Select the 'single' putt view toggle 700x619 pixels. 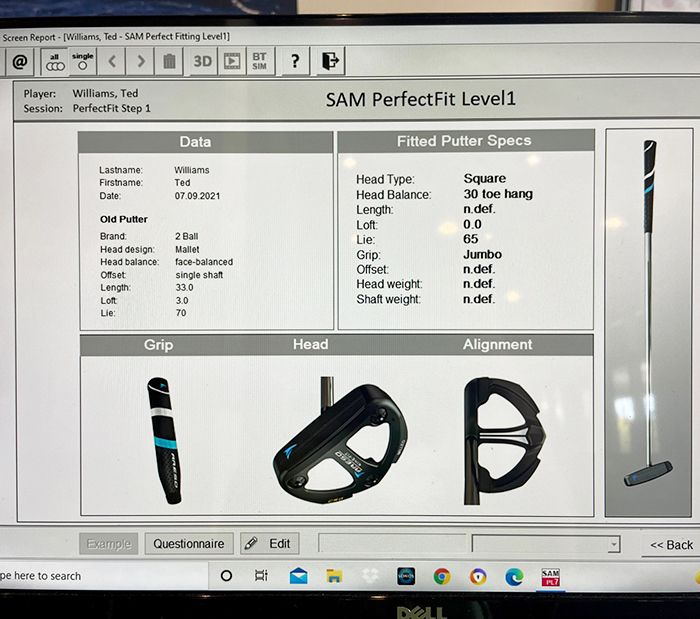pyautogui.click(x=83, y=61)
